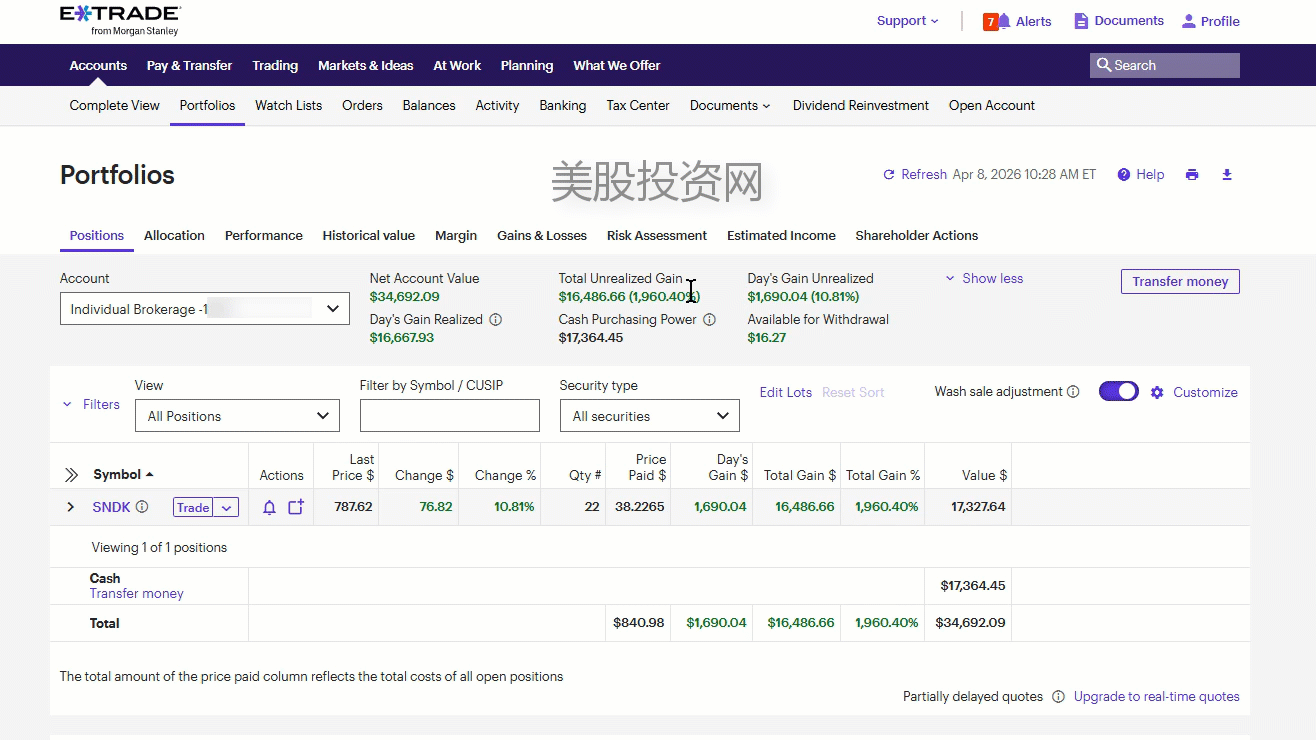Open the View All Positions dropdown
Viewport: 1316px width, 740px height.
pyautogui.click(x=237, y=416)
